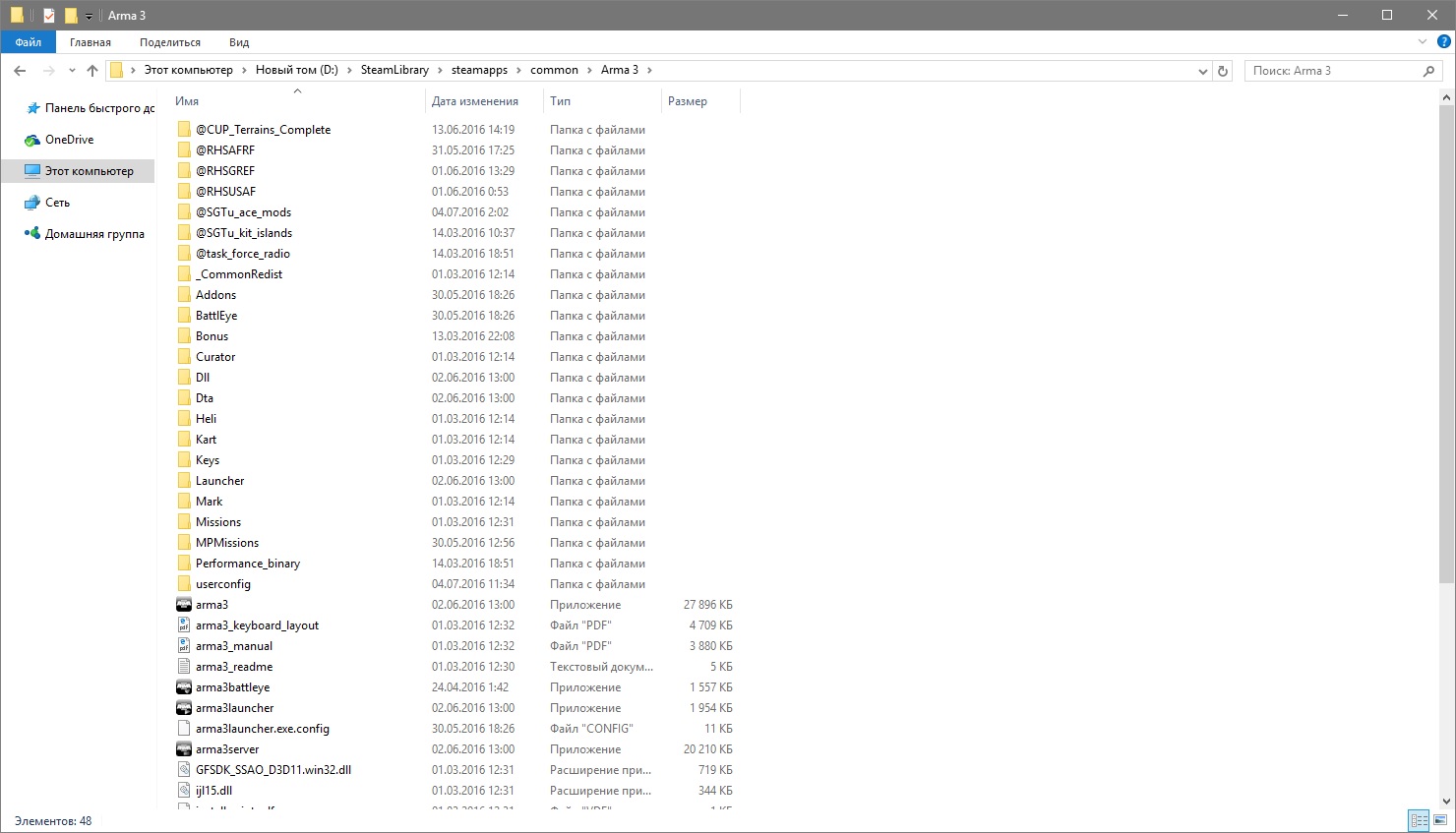Click the BattlEye folder icon
Image resolution: width=1456 pixels, height=833 pixels.
pyautogui.click(x=184, y=316)
